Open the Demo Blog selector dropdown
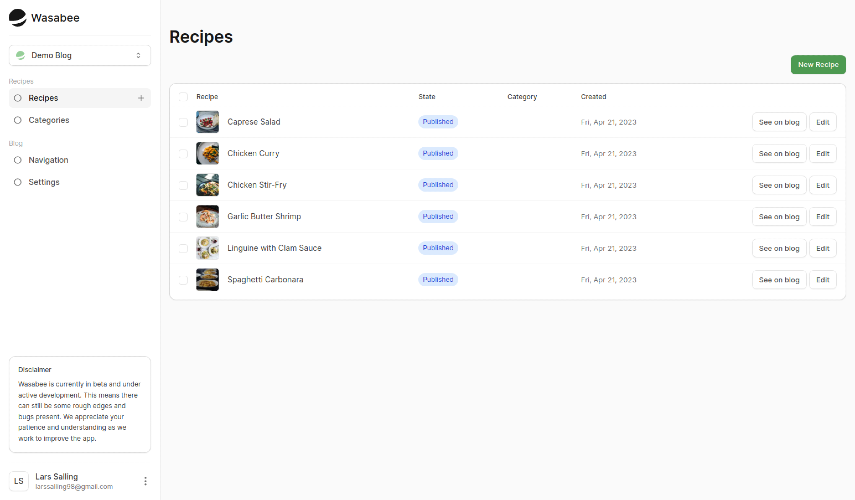The image size is (855, 500). tap(80, 55)
